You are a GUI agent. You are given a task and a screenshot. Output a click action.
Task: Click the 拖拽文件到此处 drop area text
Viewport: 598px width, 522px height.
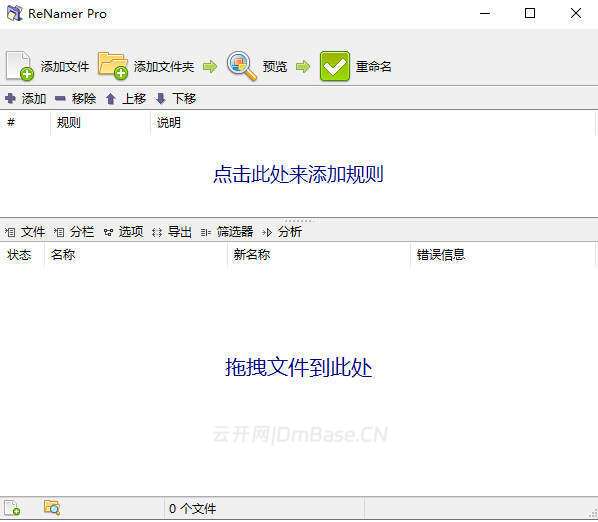[x=298, y=368]
